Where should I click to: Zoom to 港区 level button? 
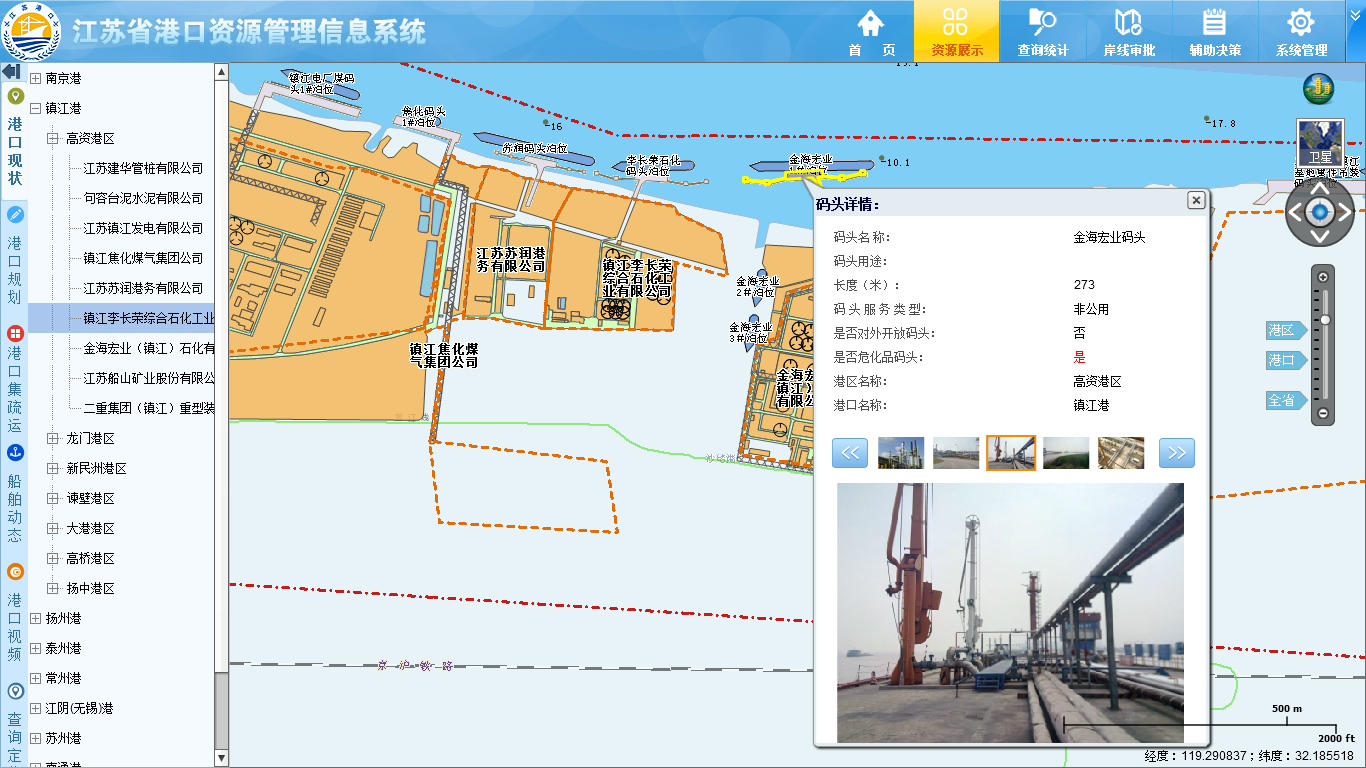[x=1283, y=330]
